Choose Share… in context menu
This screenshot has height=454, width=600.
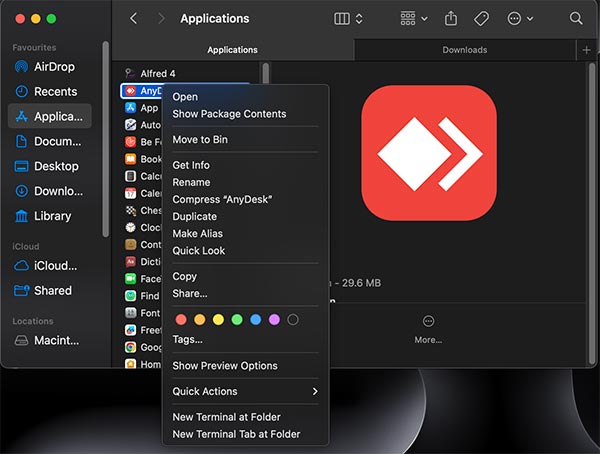click(245, 294)
